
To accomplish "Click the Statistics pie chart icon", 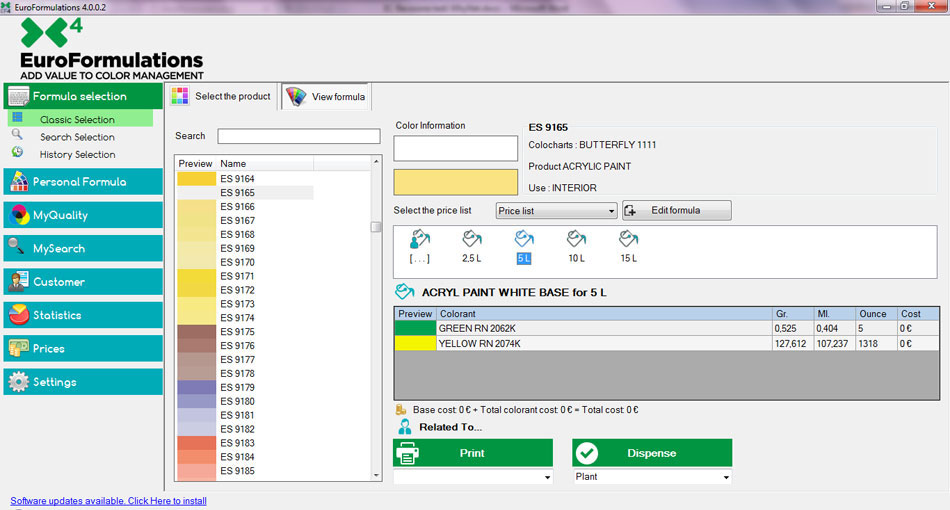I will (x=19, y=314).
